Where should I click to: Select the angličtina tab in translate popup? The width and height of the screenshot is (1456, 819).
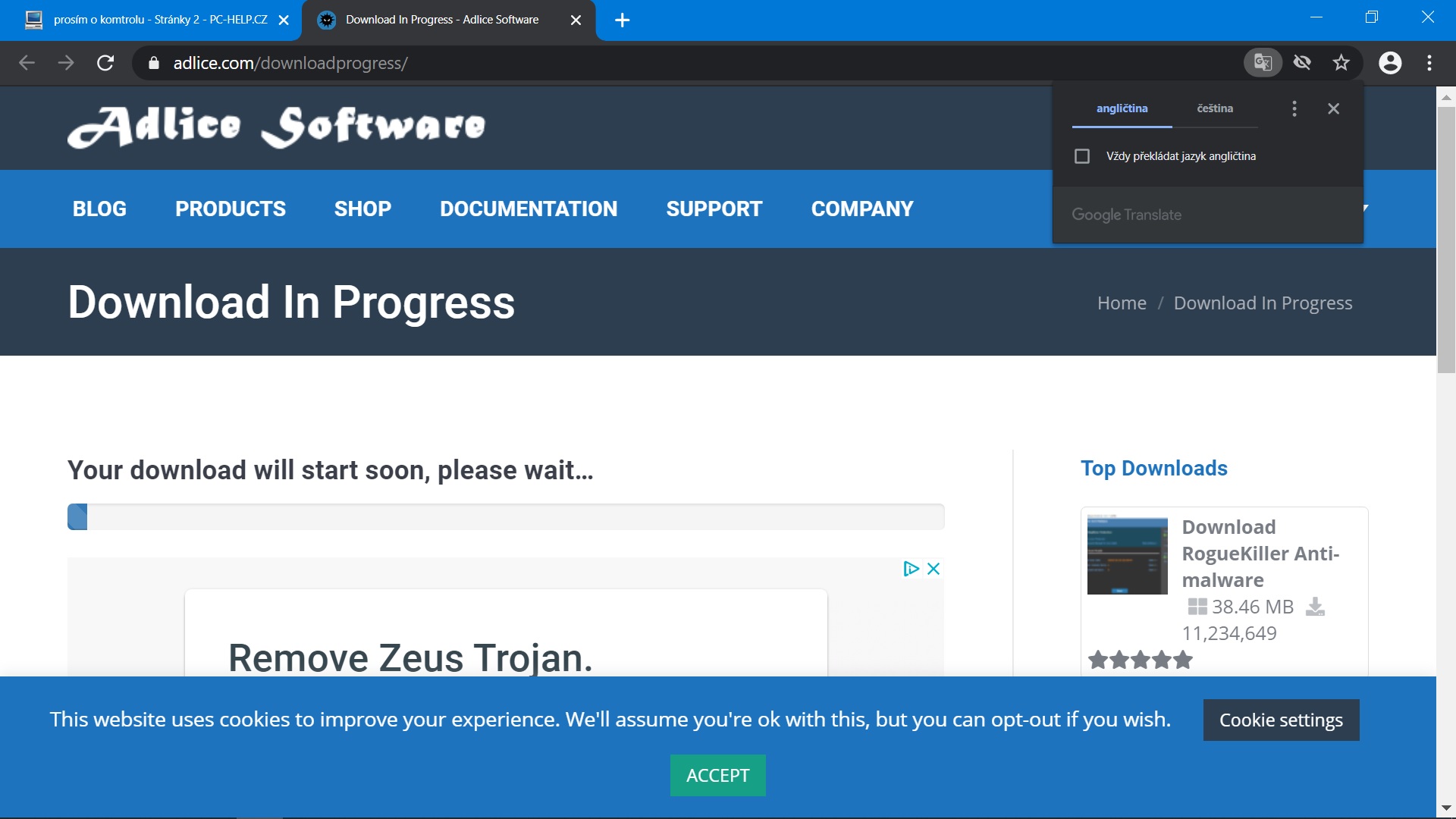(1122, 108)
